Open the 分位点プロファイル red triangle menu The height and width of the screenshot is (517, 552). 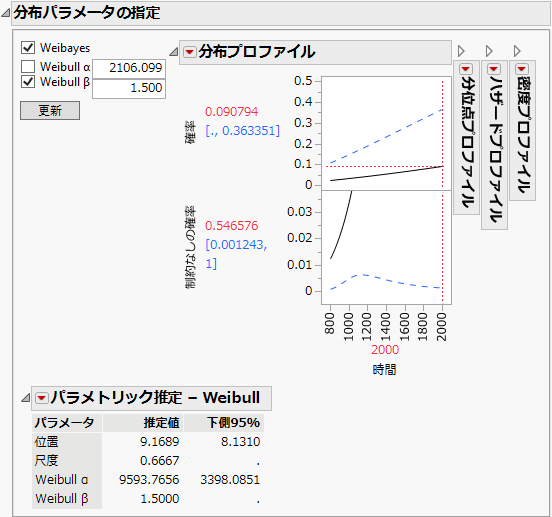(466, 68)
